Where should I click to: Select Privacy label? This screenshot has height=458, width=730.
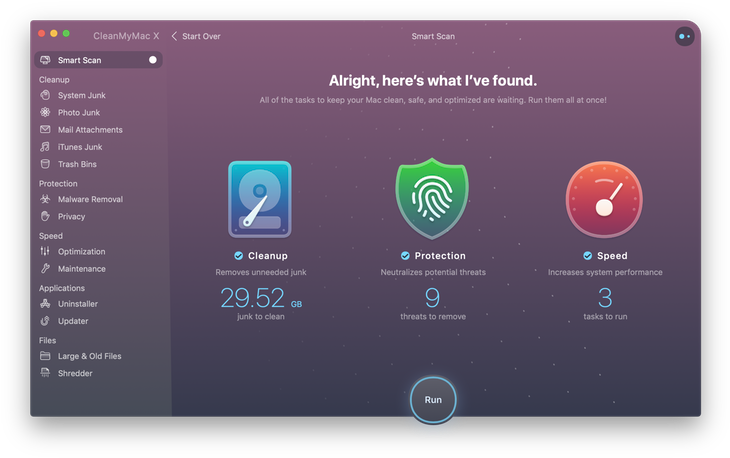[x=71, y=216]
